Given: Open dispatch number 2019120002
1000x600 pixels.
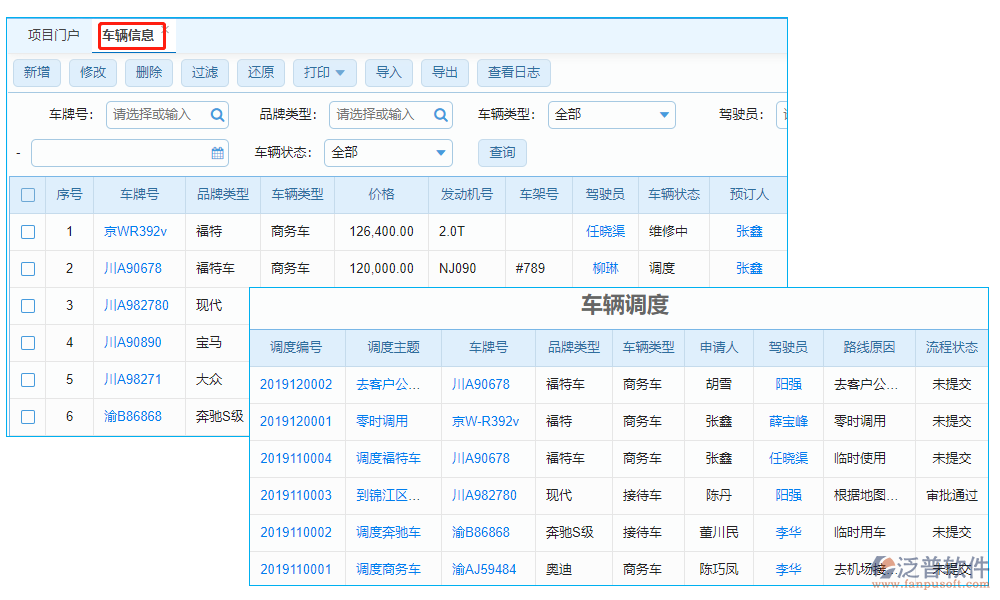Looking at the screenshot, I should click(x=295, y=384).
